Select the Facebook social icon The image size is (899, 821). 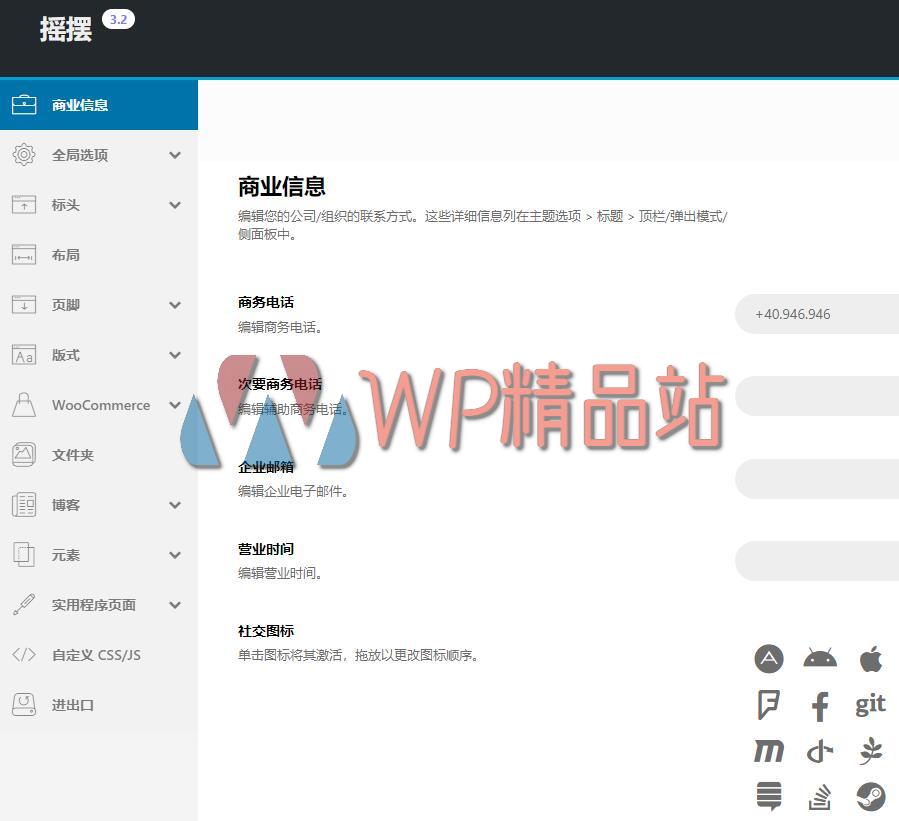coord(819,705)
